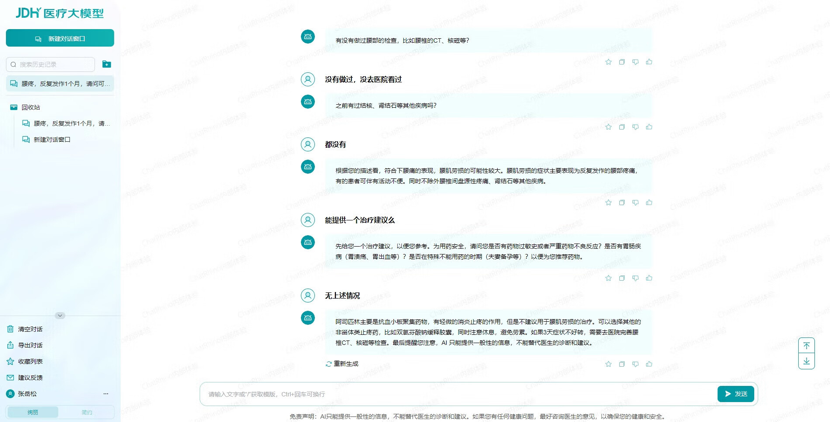Click the user message 无上述情况
This screenshot has width=830, height=422.
pos(342,295)
